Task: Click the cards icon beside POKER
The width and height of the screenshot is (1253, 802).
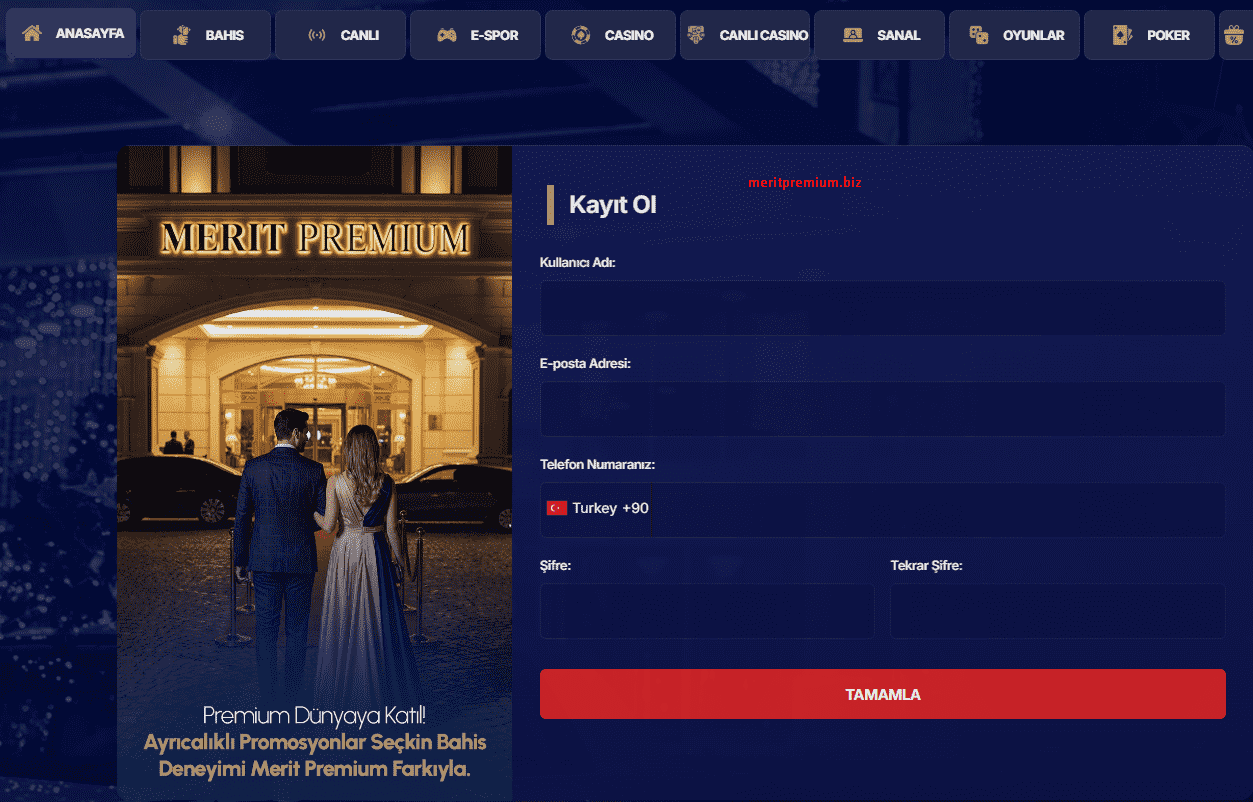Action: point(1122,35)
